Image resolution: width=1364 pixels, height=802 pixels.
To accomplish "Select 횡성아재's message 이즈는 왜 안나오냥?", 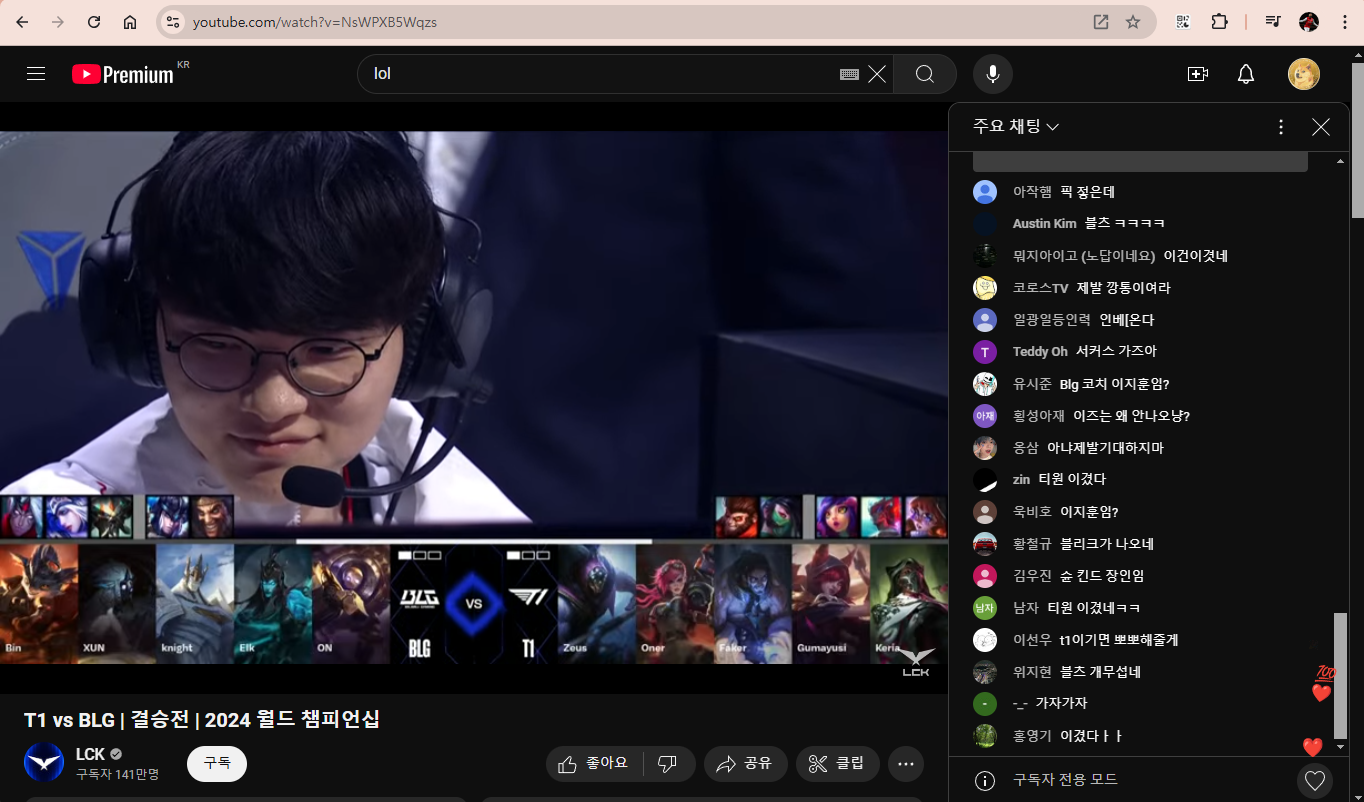I will 1131,415.
